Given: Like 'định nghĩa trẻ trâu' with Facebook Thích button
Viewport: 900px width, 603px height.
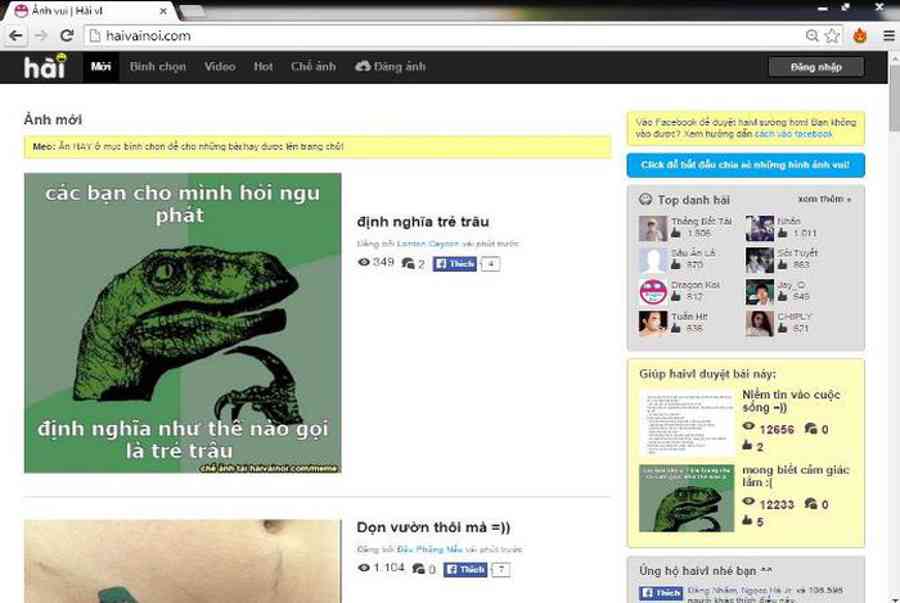Looking at the screenshot, I should (x=454, y=263).
